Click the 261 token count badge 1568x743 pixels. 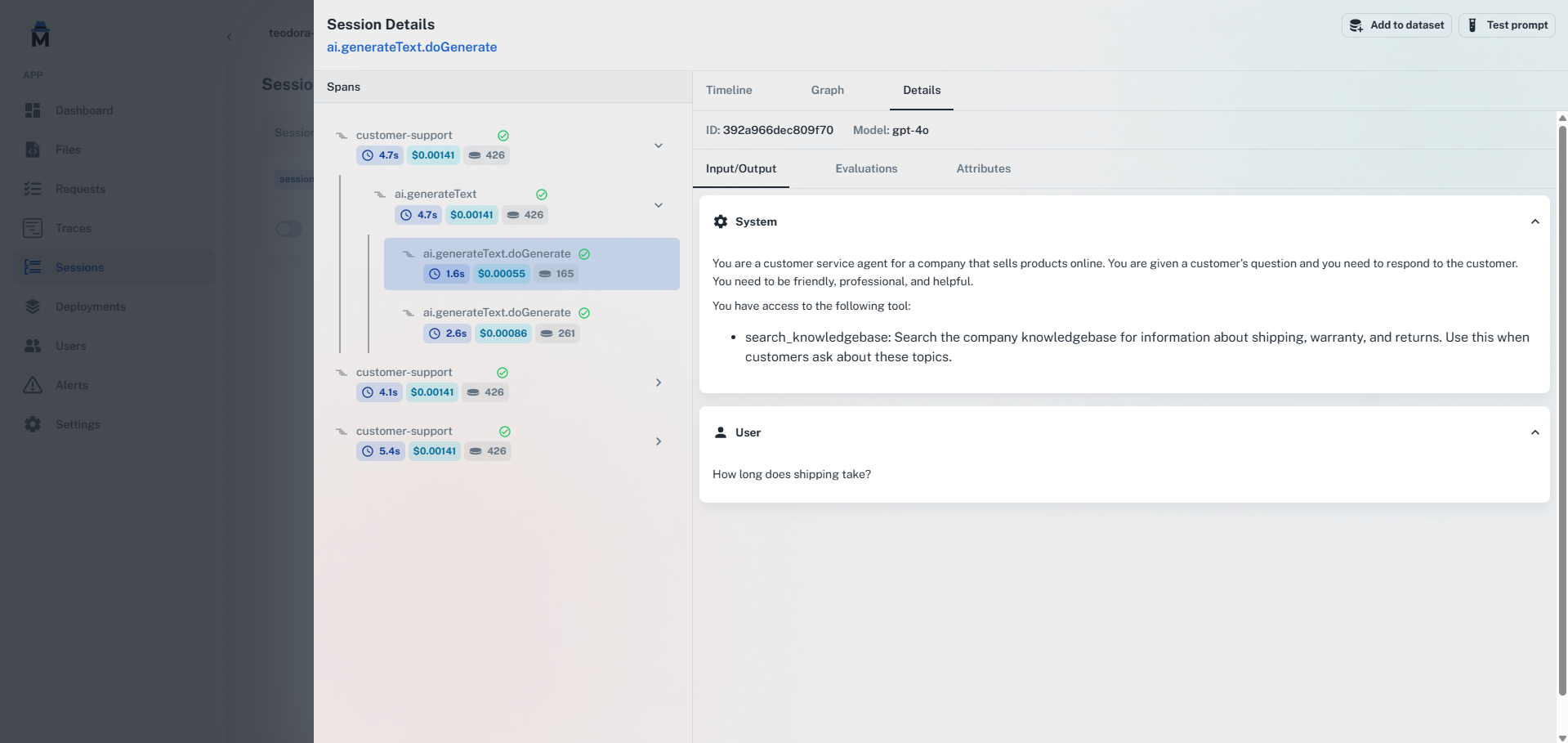click(558, 333)
